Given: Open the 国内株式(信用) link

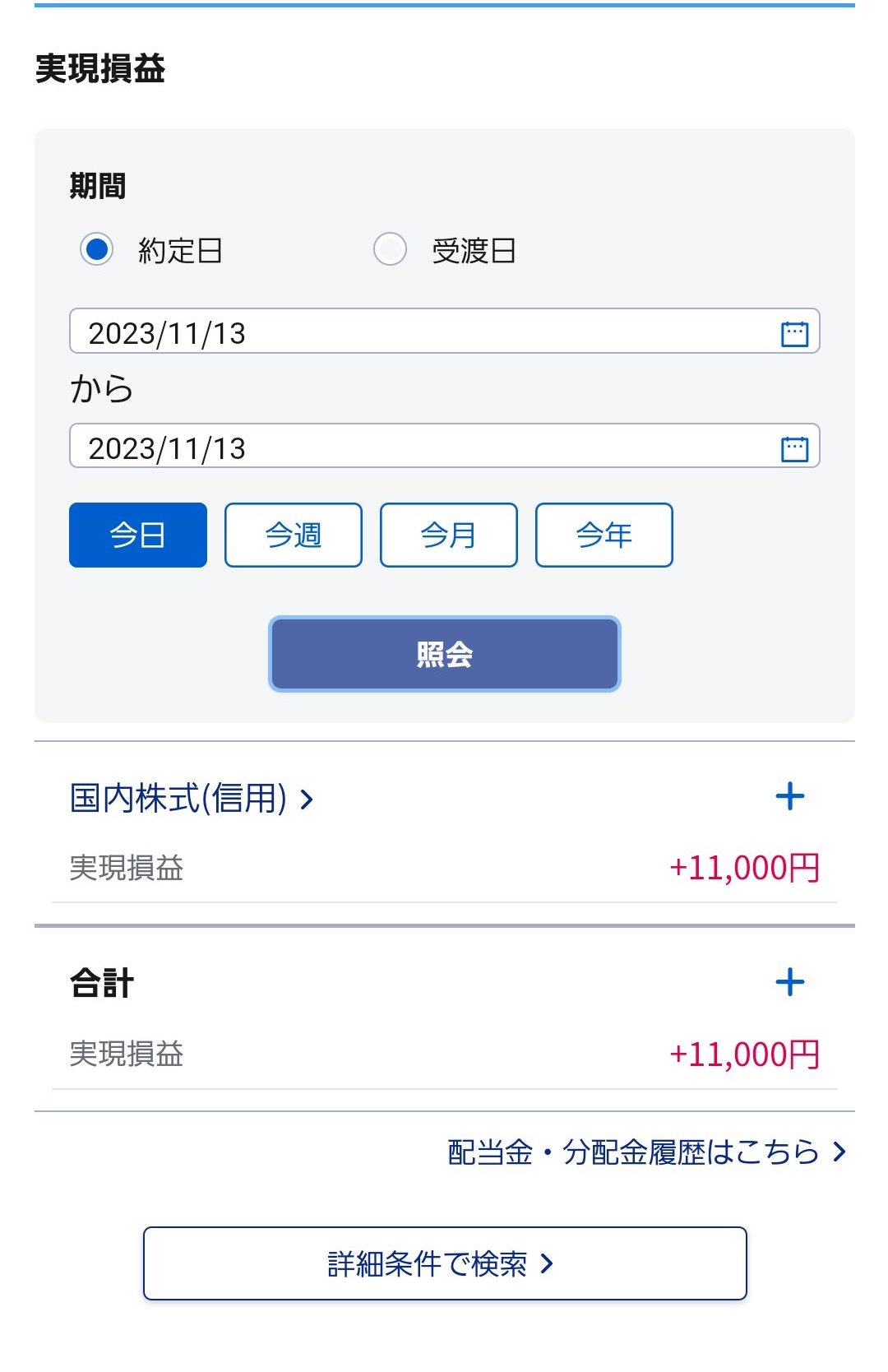Looking at the screenshot, I should pos(178,798).
